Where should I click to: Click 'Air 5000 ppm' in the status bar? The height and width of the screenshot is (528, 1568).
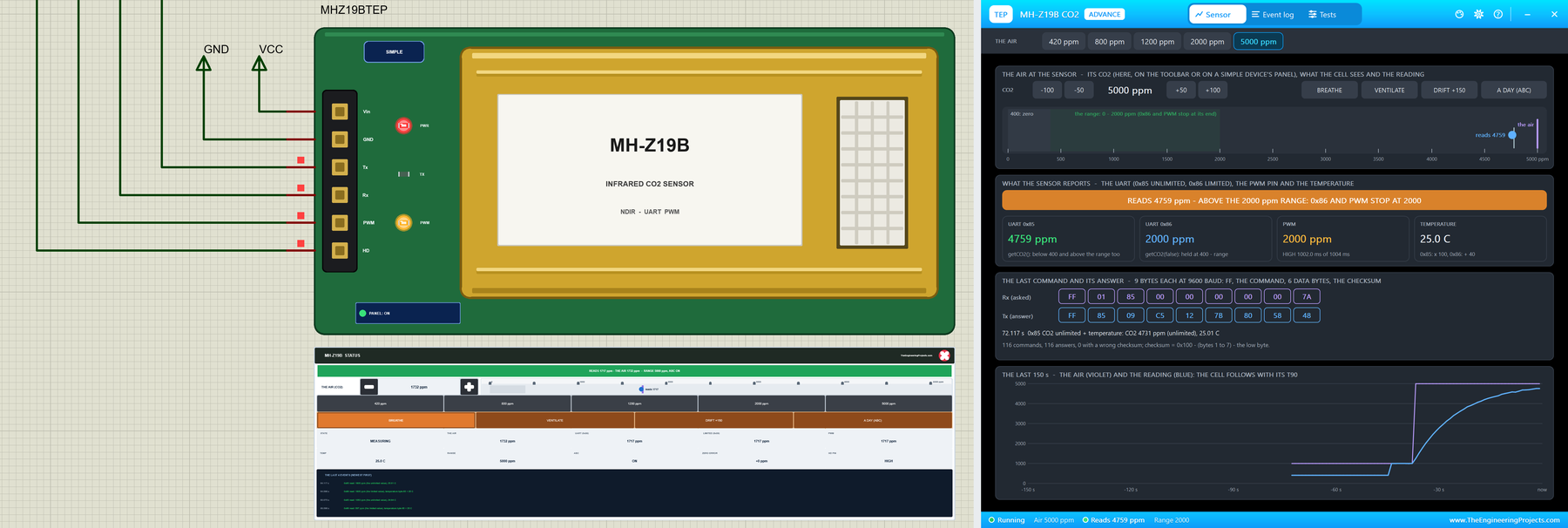1054,520
